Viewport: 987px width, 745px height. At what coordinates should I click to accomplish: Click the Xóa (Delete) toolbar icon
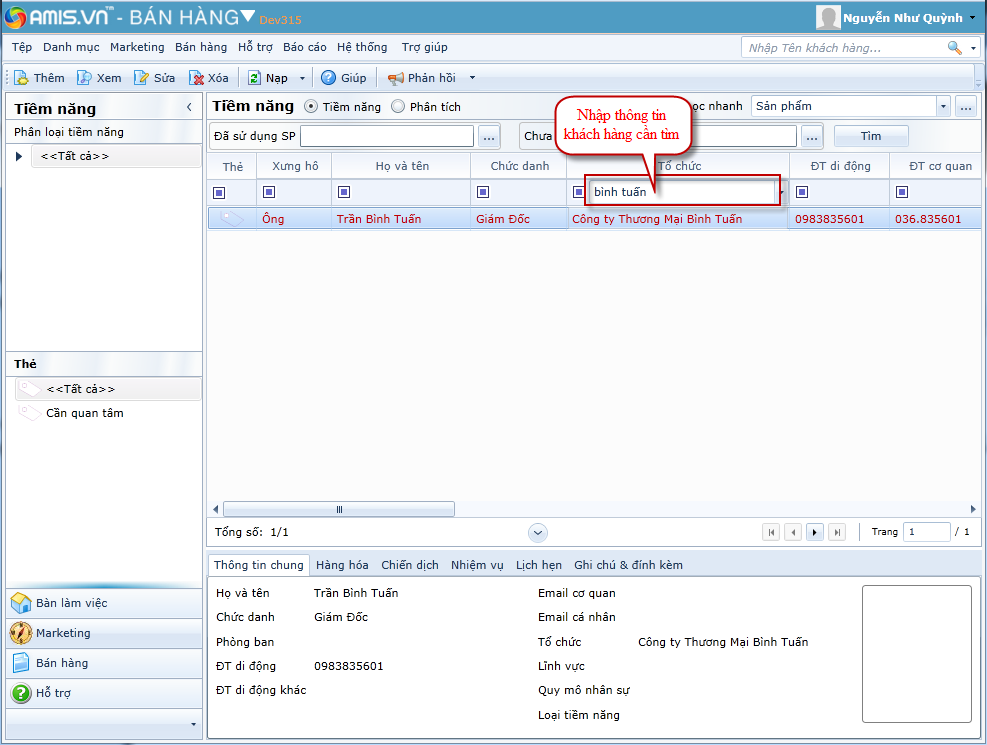click(197, 78)
